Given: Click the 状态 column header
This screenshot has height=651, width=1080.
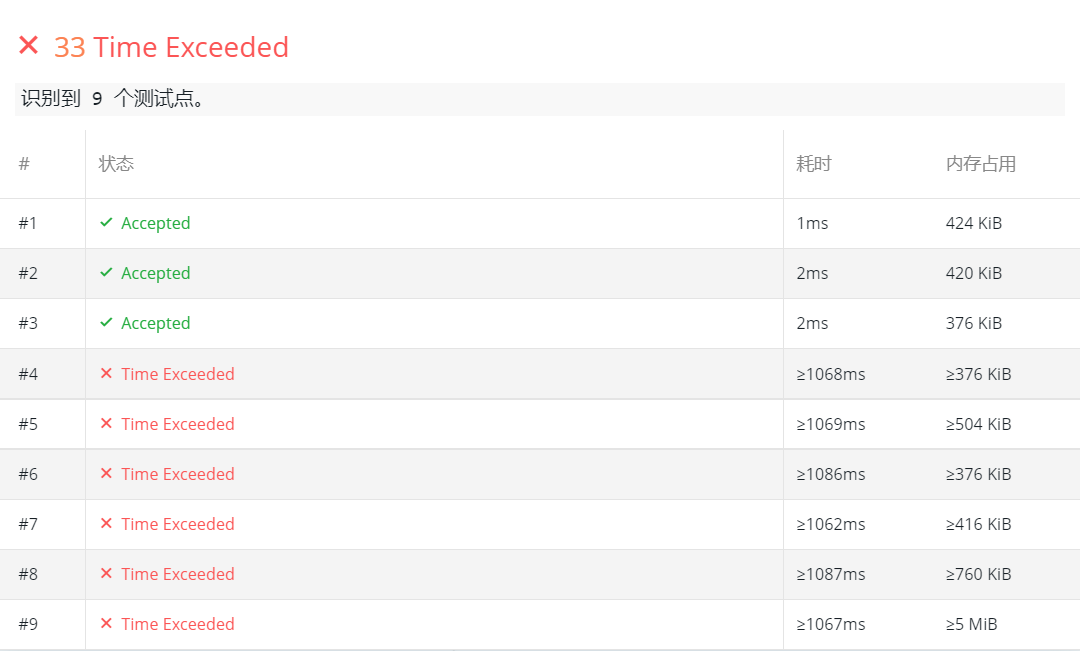Looking at the screenshot, I should coord(116,164).
